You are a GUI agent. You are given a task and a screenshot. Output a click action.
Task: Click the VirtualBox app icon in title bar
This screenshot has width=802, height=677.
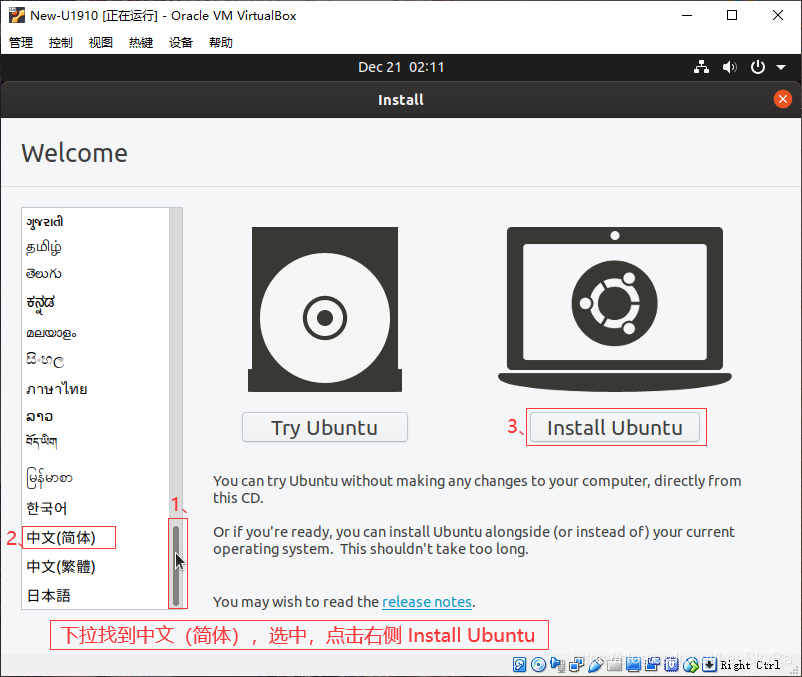pyautogui.click(x=17, y=15)
